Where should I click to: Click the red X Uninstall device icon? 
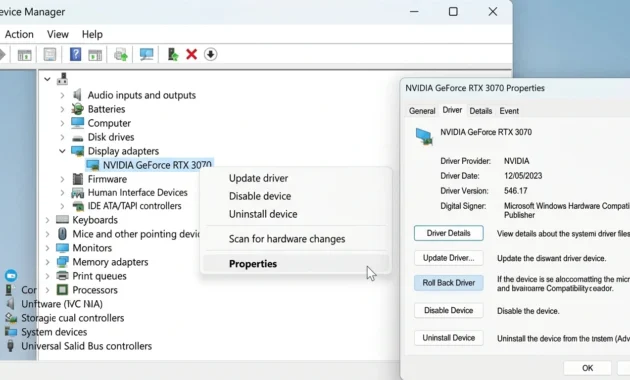click(192, 54)
